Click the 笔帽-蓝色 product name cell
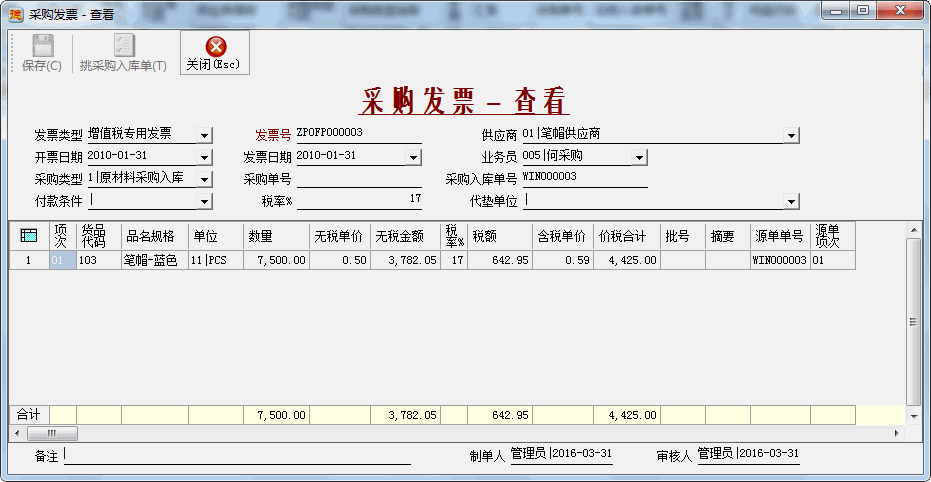The height and width of the screenshot is (482, 931). [155, 260]
